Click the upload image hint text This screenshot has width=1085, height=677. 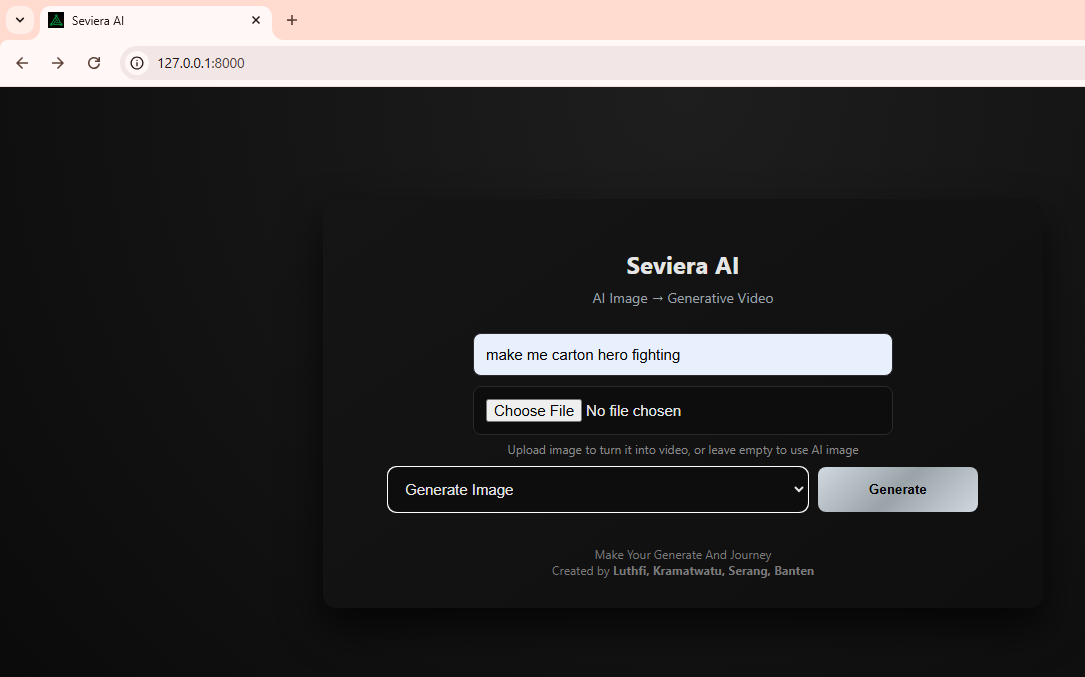click(682, 450)
